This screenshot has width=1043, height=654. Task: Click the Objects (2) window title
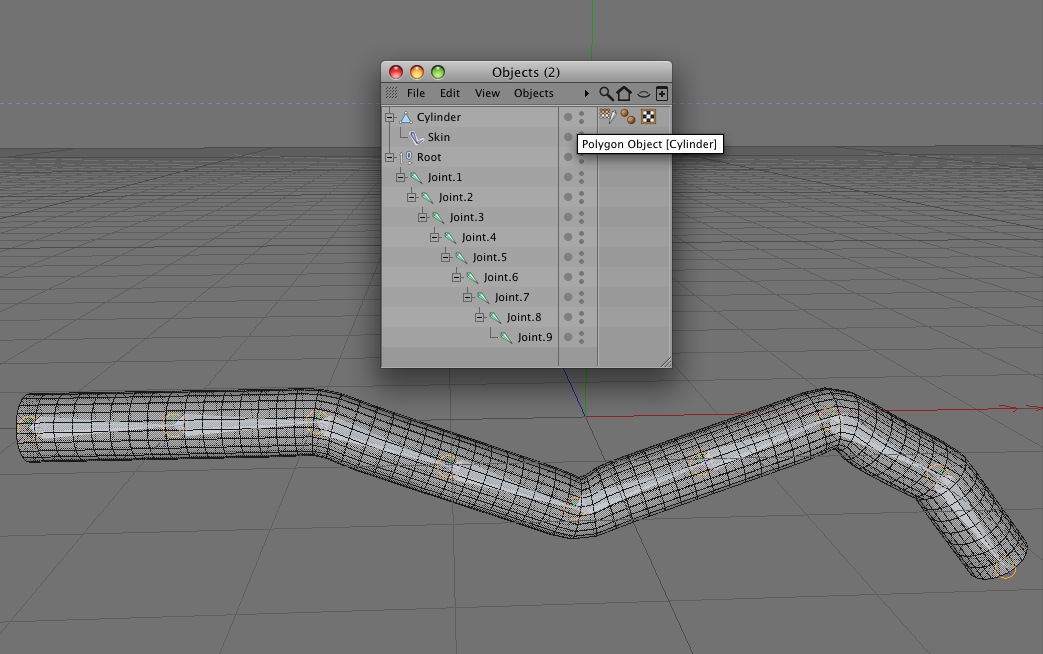tap(525, 72)
